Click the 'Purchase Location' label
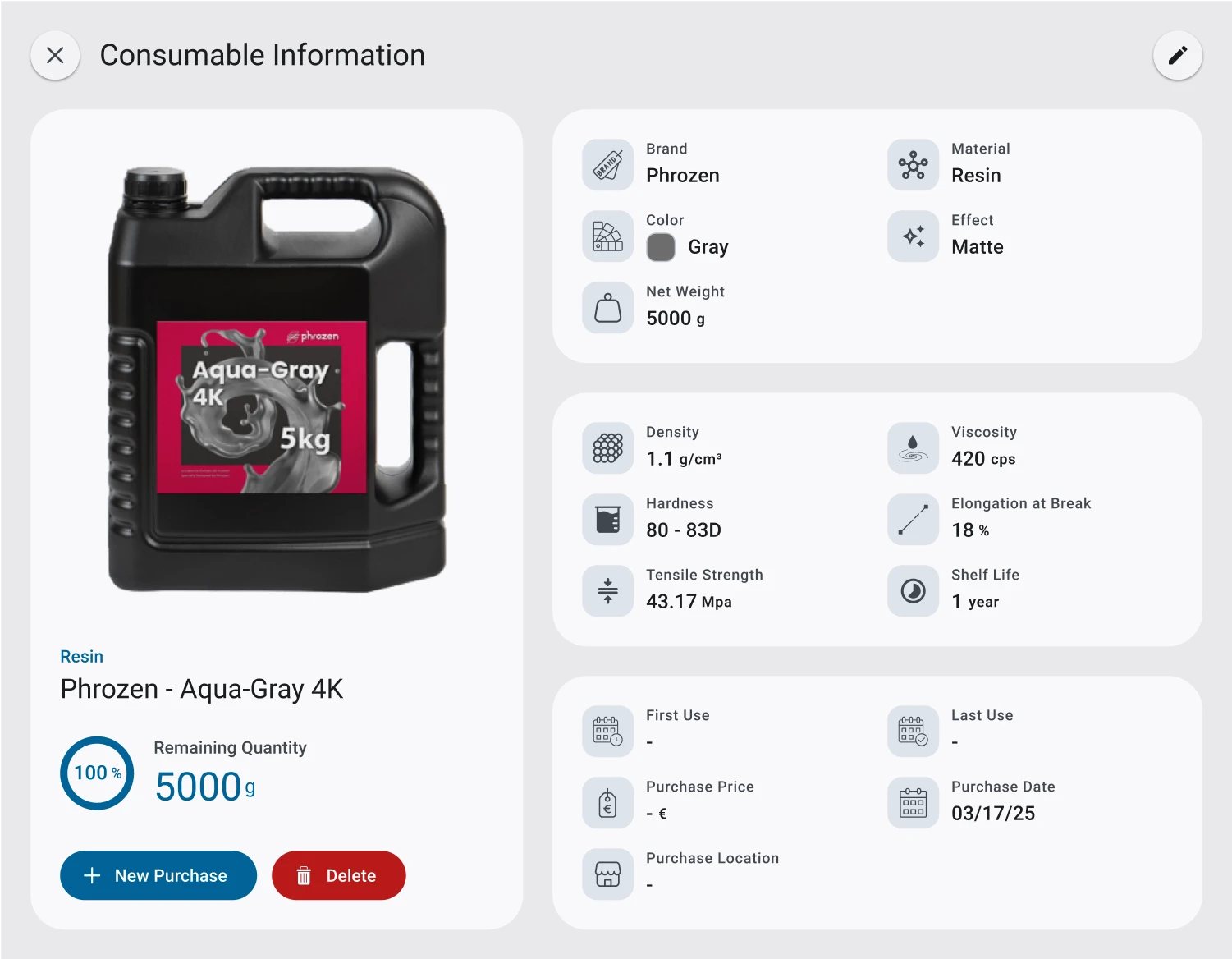 point(712,858)
